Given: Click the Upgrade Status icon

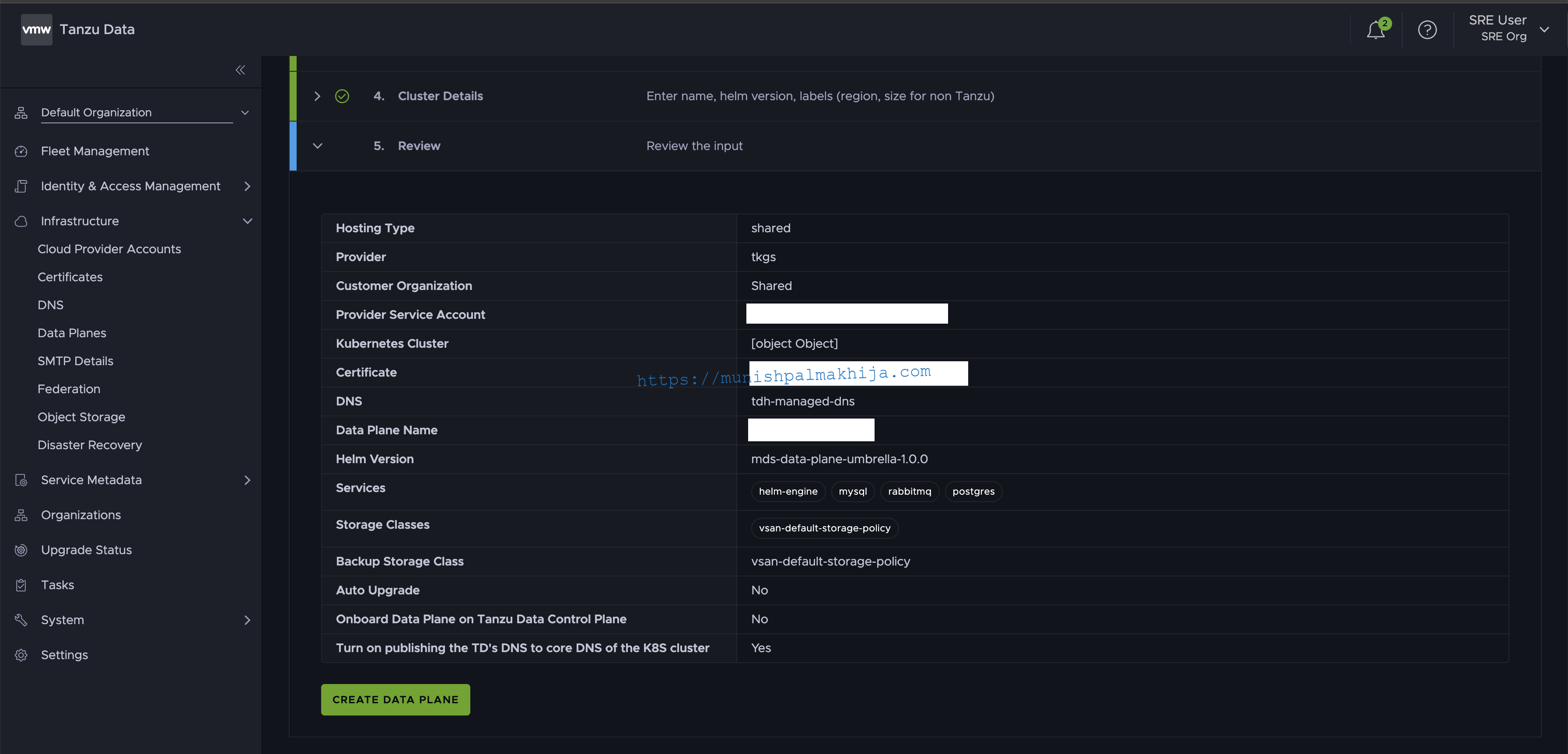Looking at the screenshot, I should pos(21,550).
